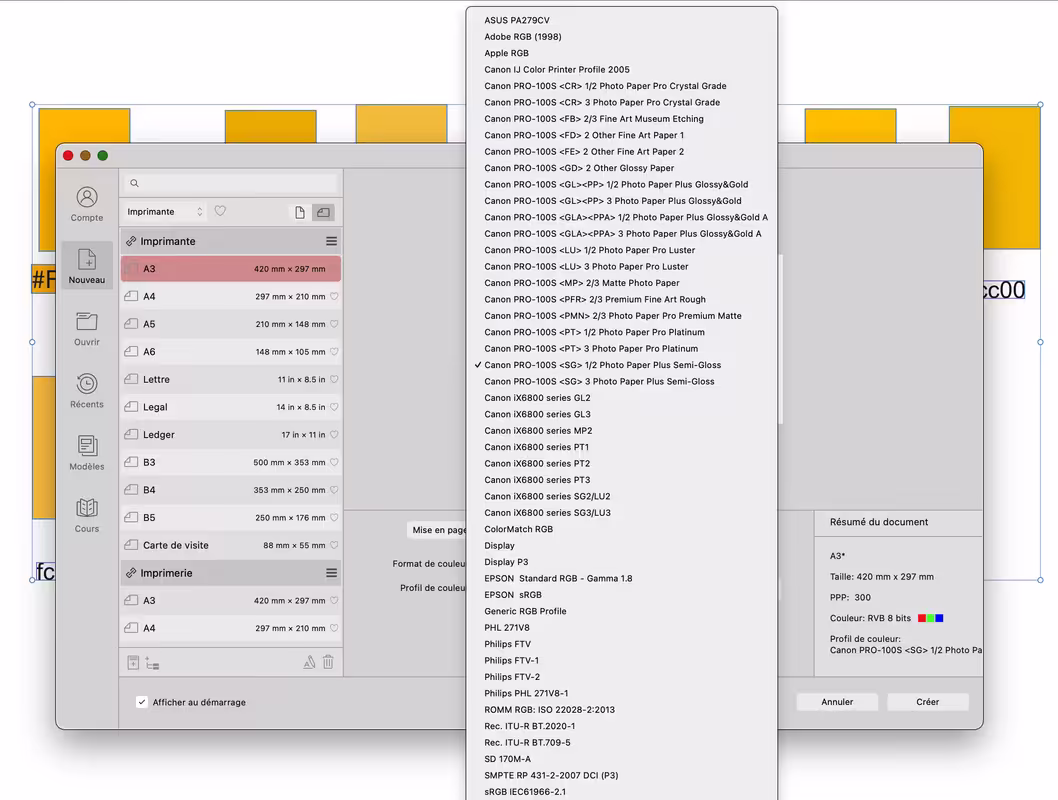Add a new preset with the plus icon
The width and height of the screenshot is (1058, 800).
coord(133,662)
